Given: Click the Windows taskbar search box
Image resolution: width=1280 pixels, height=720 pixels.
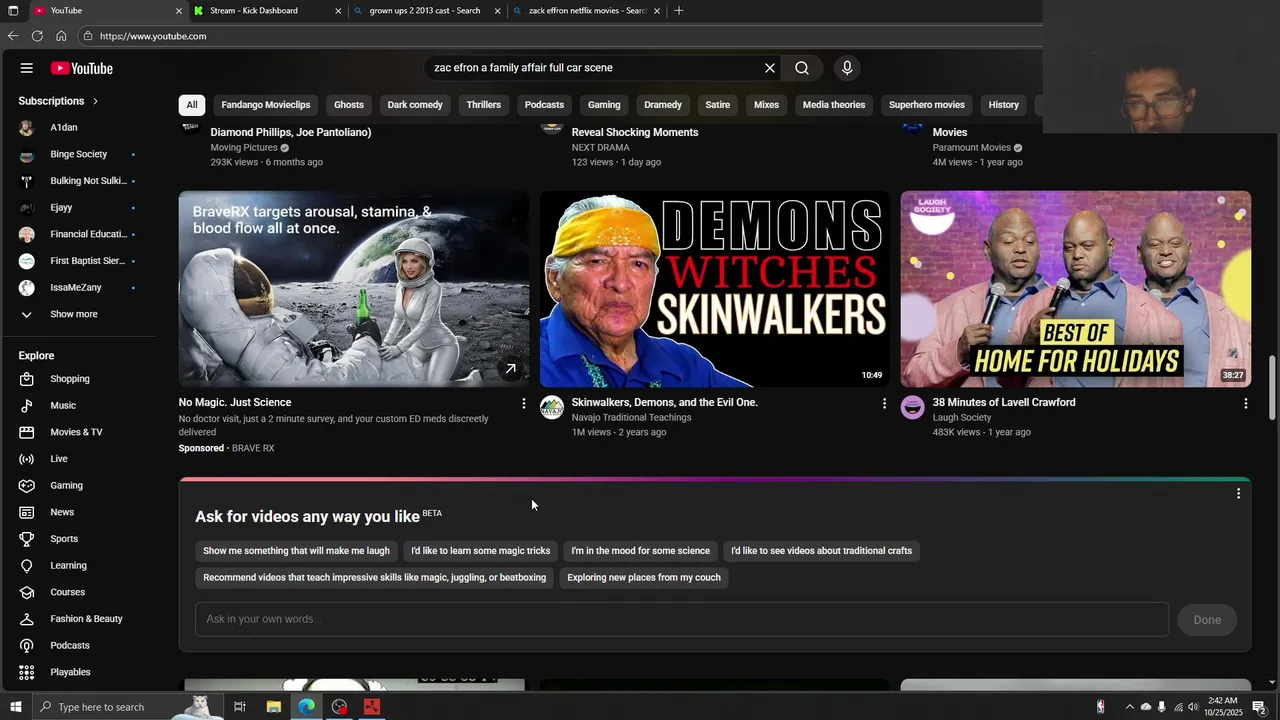Looking at the screenshot, I should pyautogui.click(x=126, y=707).
